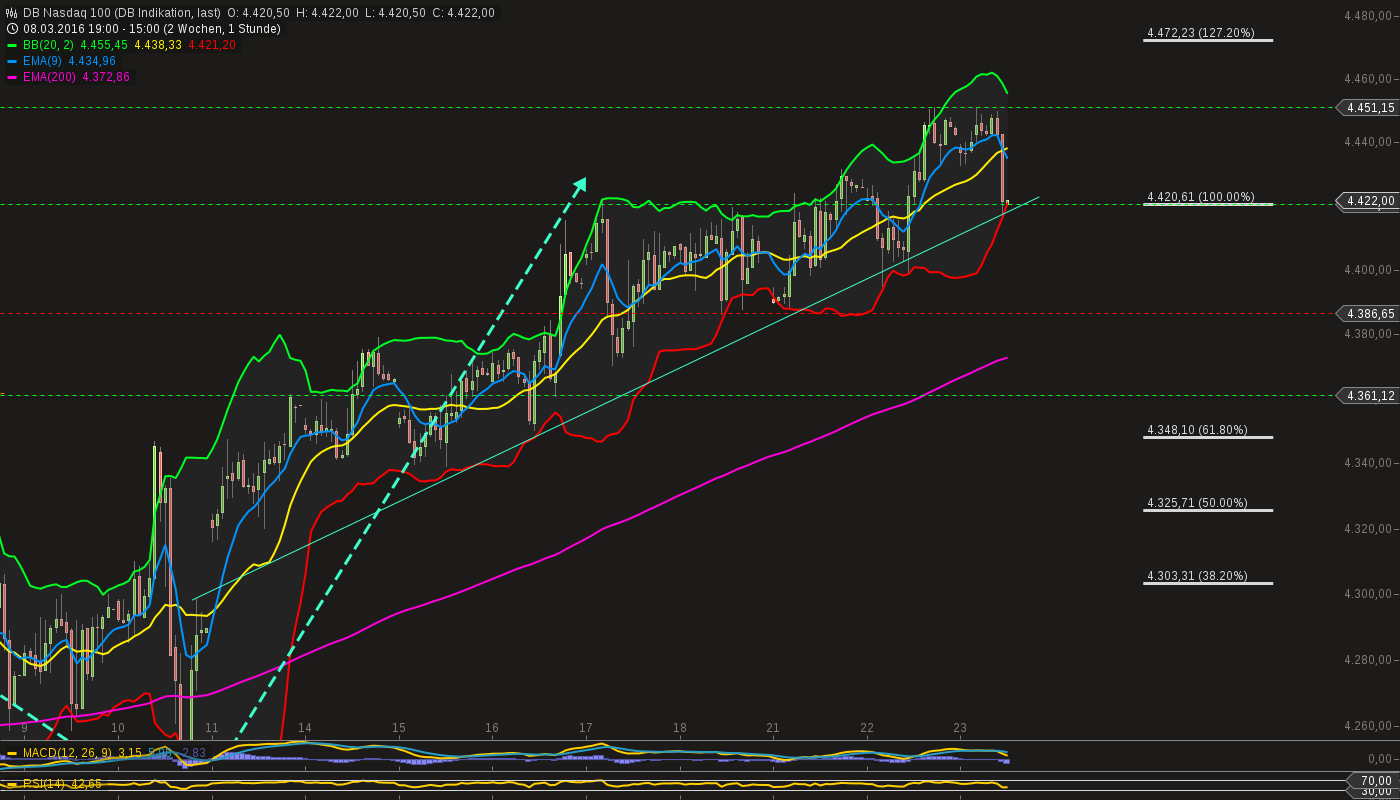Click date axis label 10
This screenshot has height=800, width=1400.
[x=118, y=728]
